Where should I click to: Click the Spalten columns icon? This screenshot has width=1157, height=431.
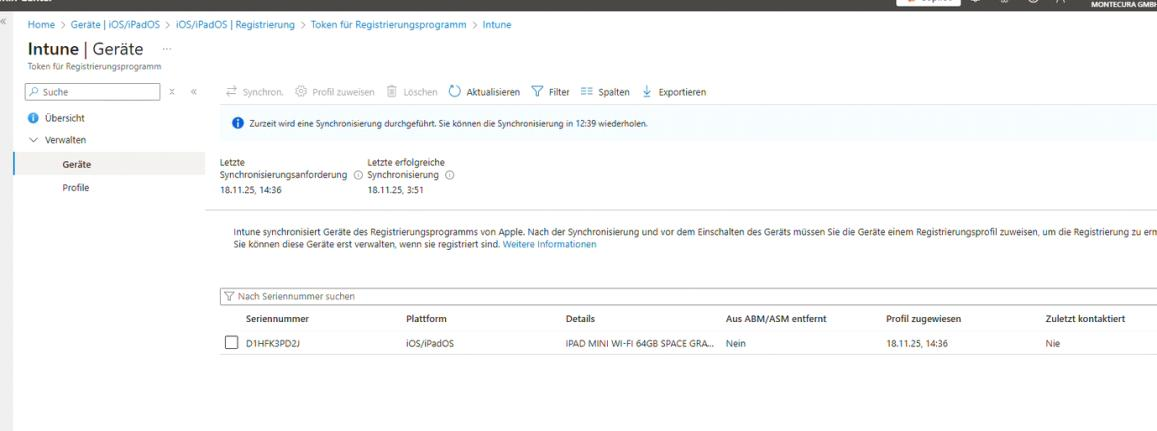587,92
